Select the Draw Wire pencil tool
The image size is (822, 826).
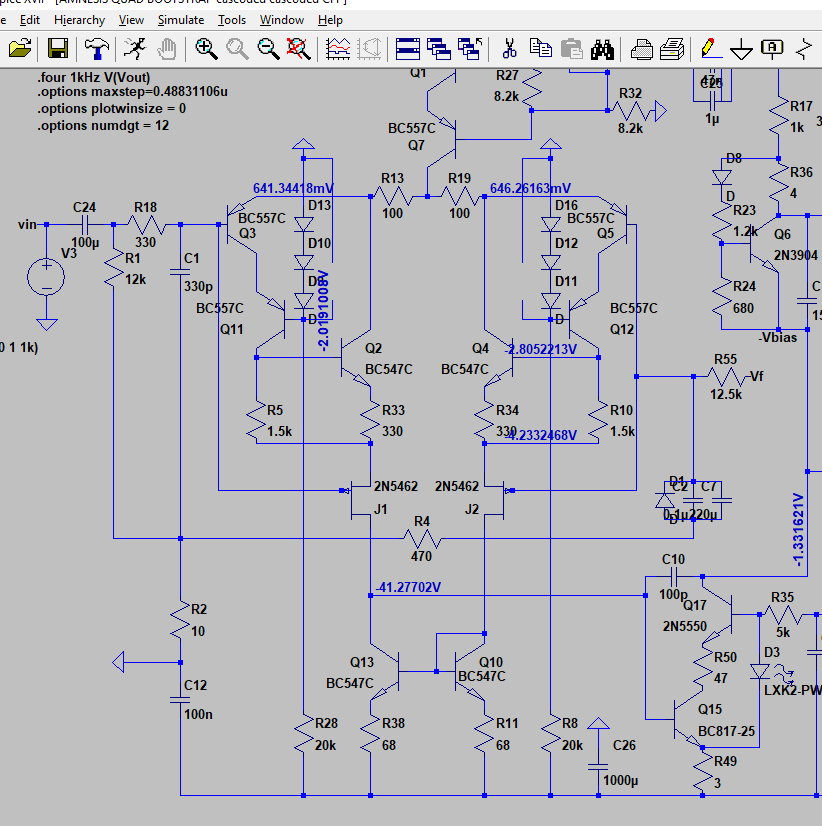(x=711, y=49)
